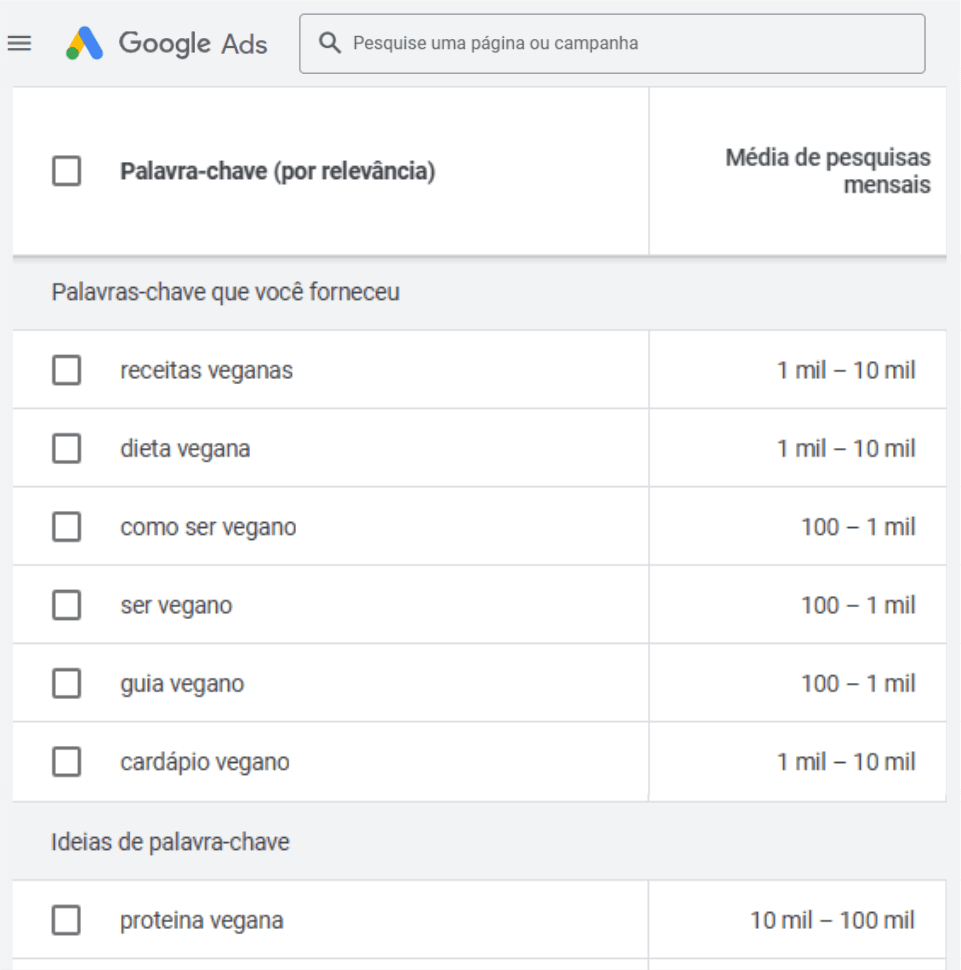Sort by 'Média de pesquisas mensais' column
961x970 pixels.
(x=828, y=171)
